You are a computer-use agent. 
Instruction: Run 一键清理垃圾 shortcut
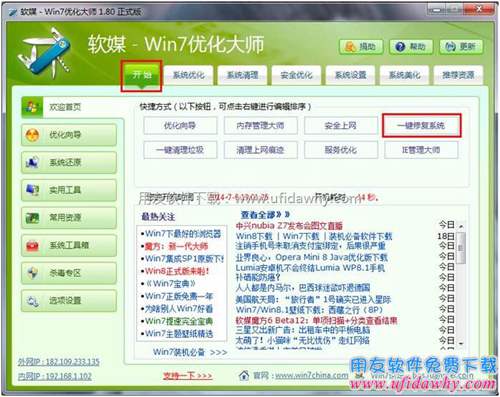(180, 150)
